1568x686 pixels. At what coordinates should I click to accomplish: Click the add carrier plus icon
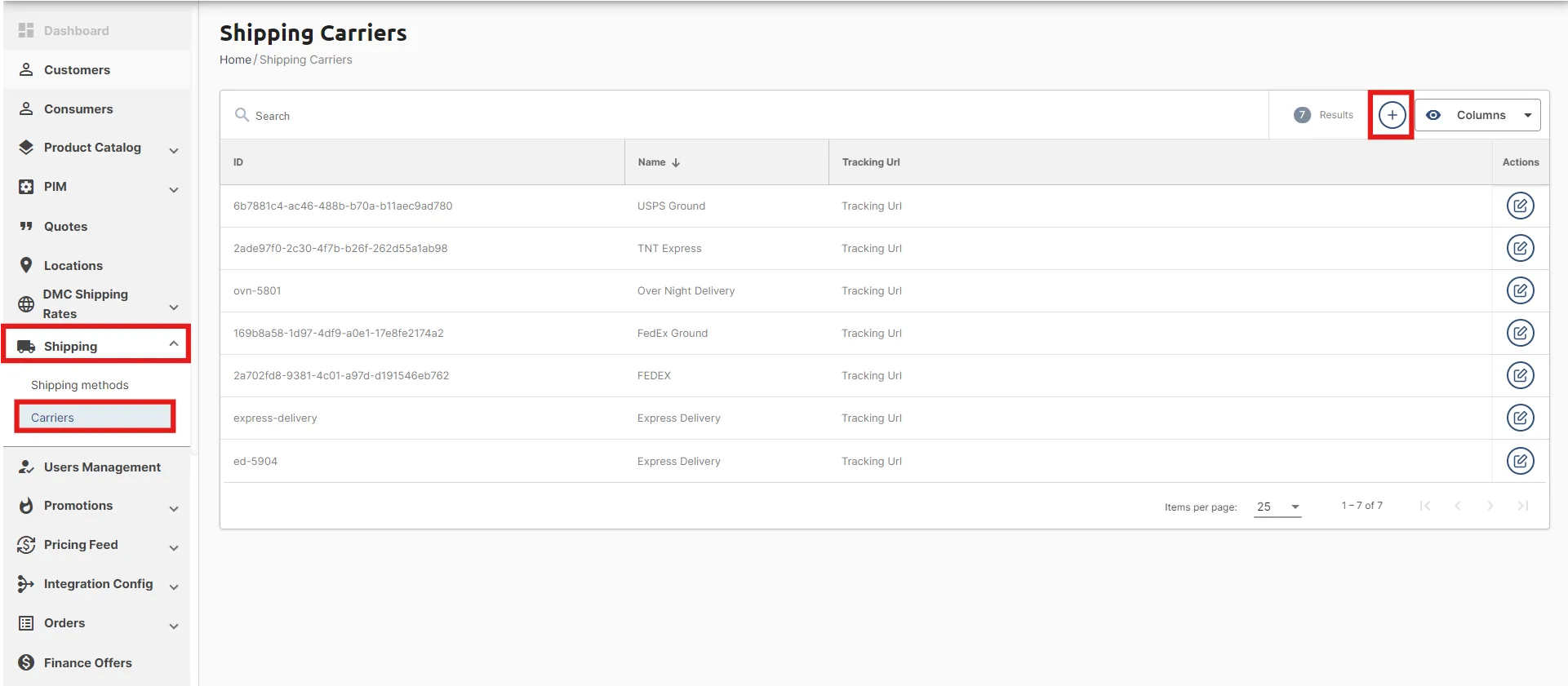1392,115
